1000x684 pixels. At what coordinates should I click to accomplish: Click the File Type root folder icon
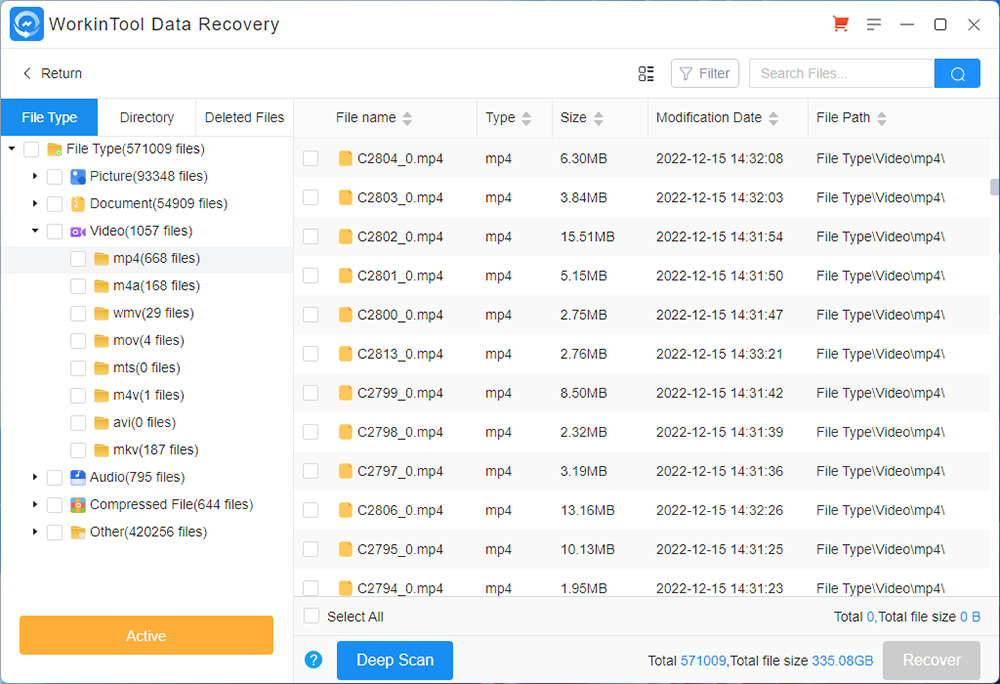(x=54, y=149)
